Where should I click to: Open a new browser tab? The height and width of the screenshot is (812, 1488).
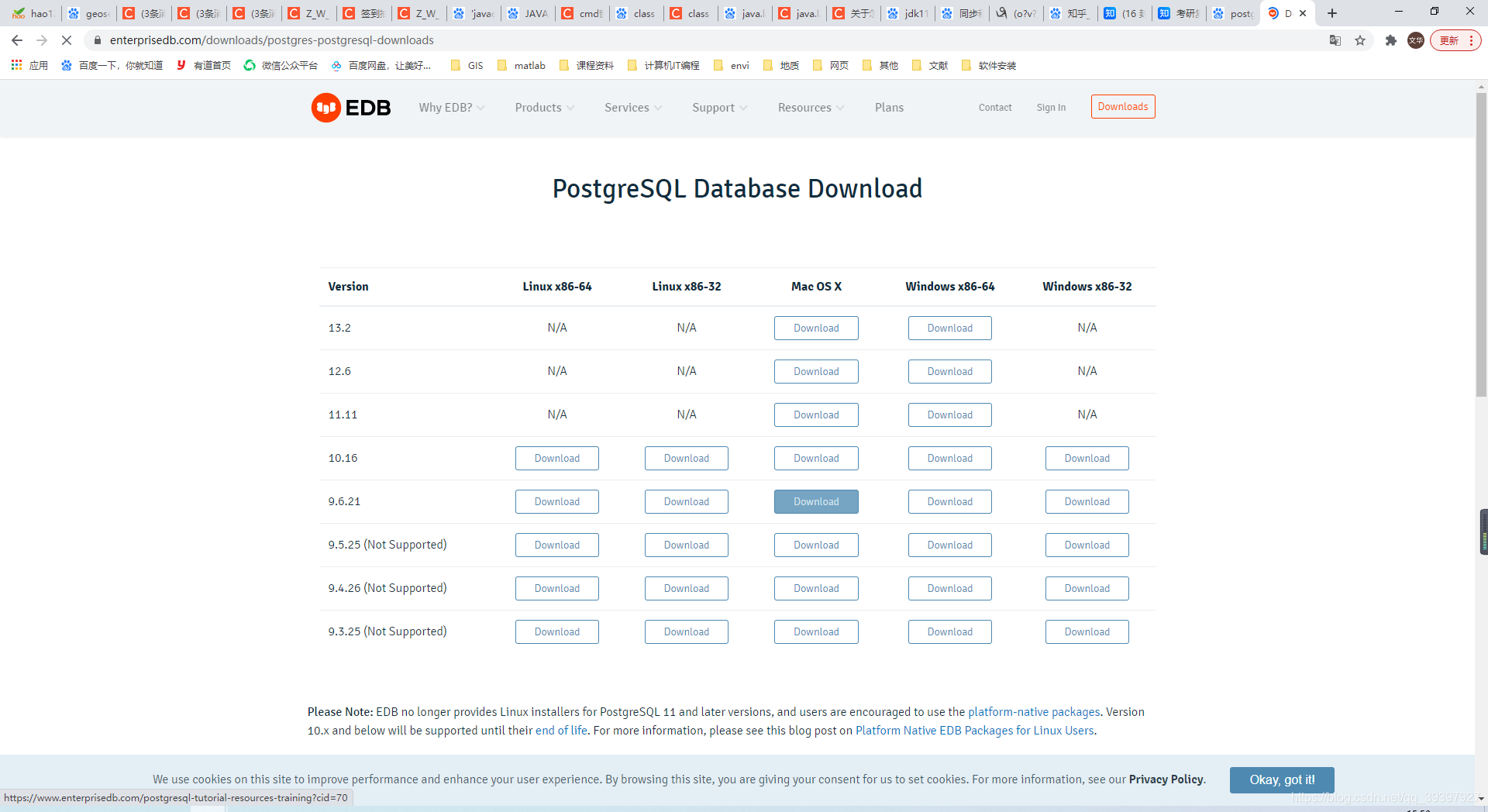[1332, 13]
